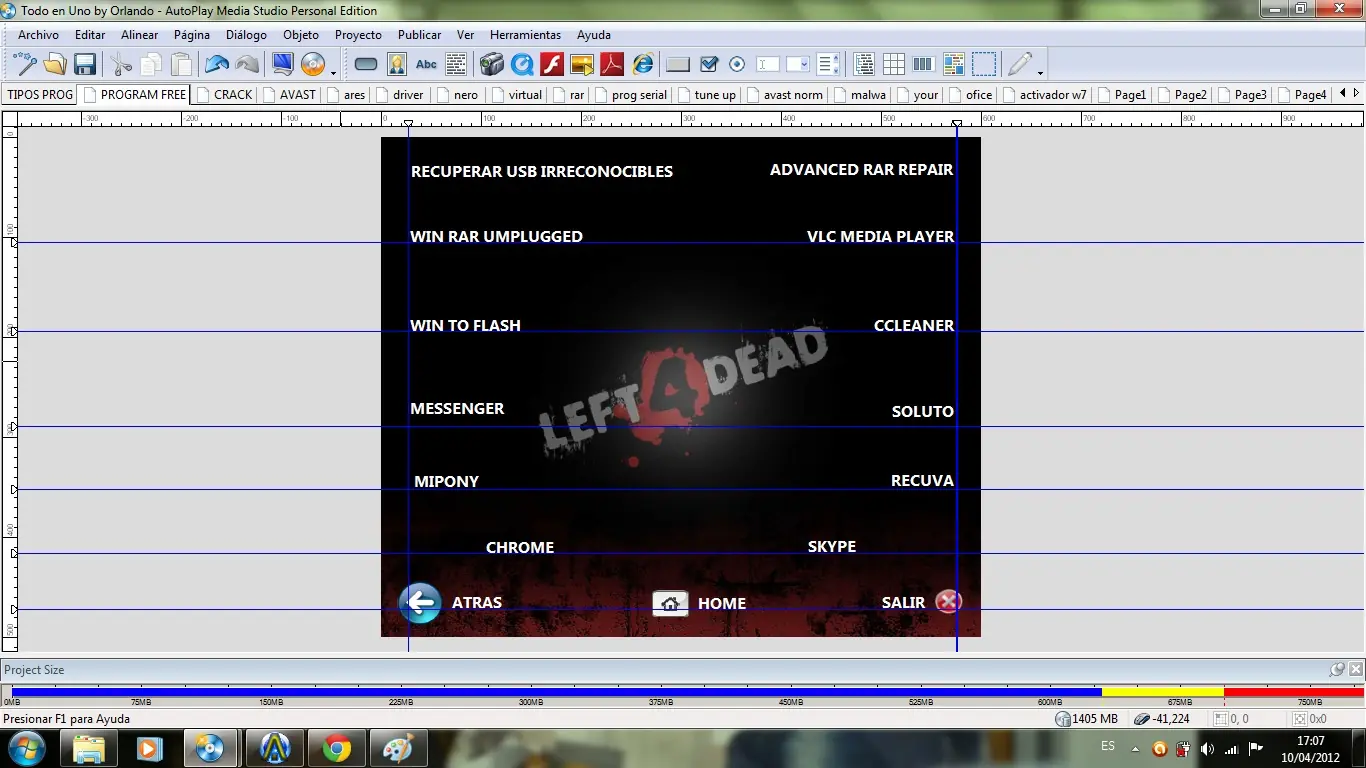Select the CHROME label on page
The height and width of the screenshot is (768, 1366).
coord(520,548)
